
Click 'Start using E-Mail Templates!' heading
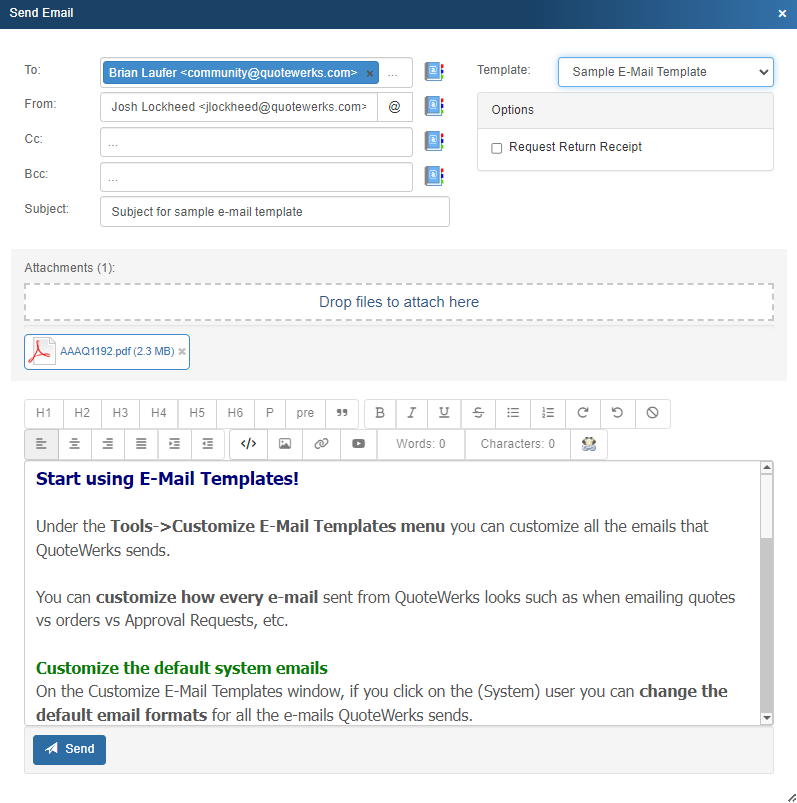click(167, 479)
